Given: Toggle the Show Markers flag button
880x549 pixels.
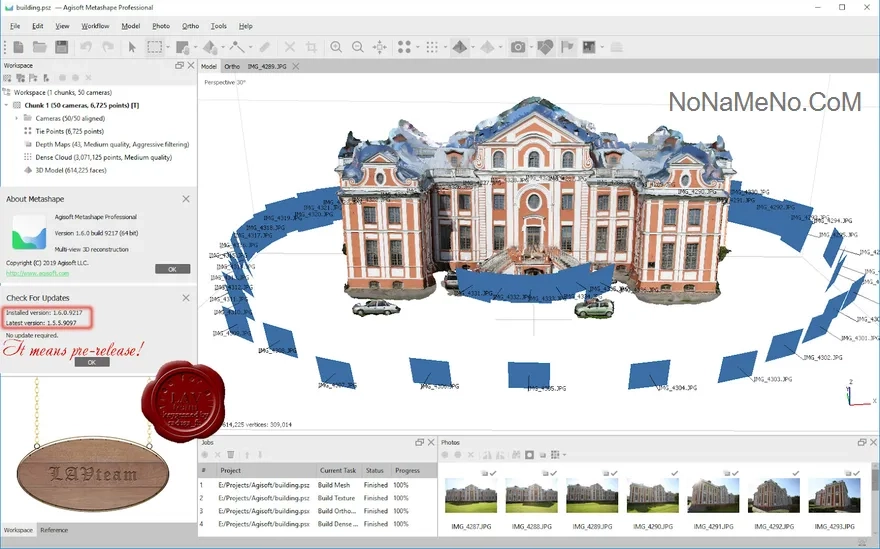Looking at the screenshot, I should (x=567, y=47).
